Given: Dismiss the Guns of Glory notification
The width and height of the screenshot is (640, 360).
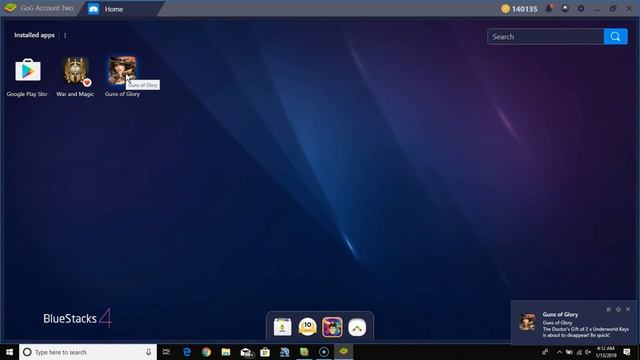Looking at the screenshot, I should coord(628,309).
